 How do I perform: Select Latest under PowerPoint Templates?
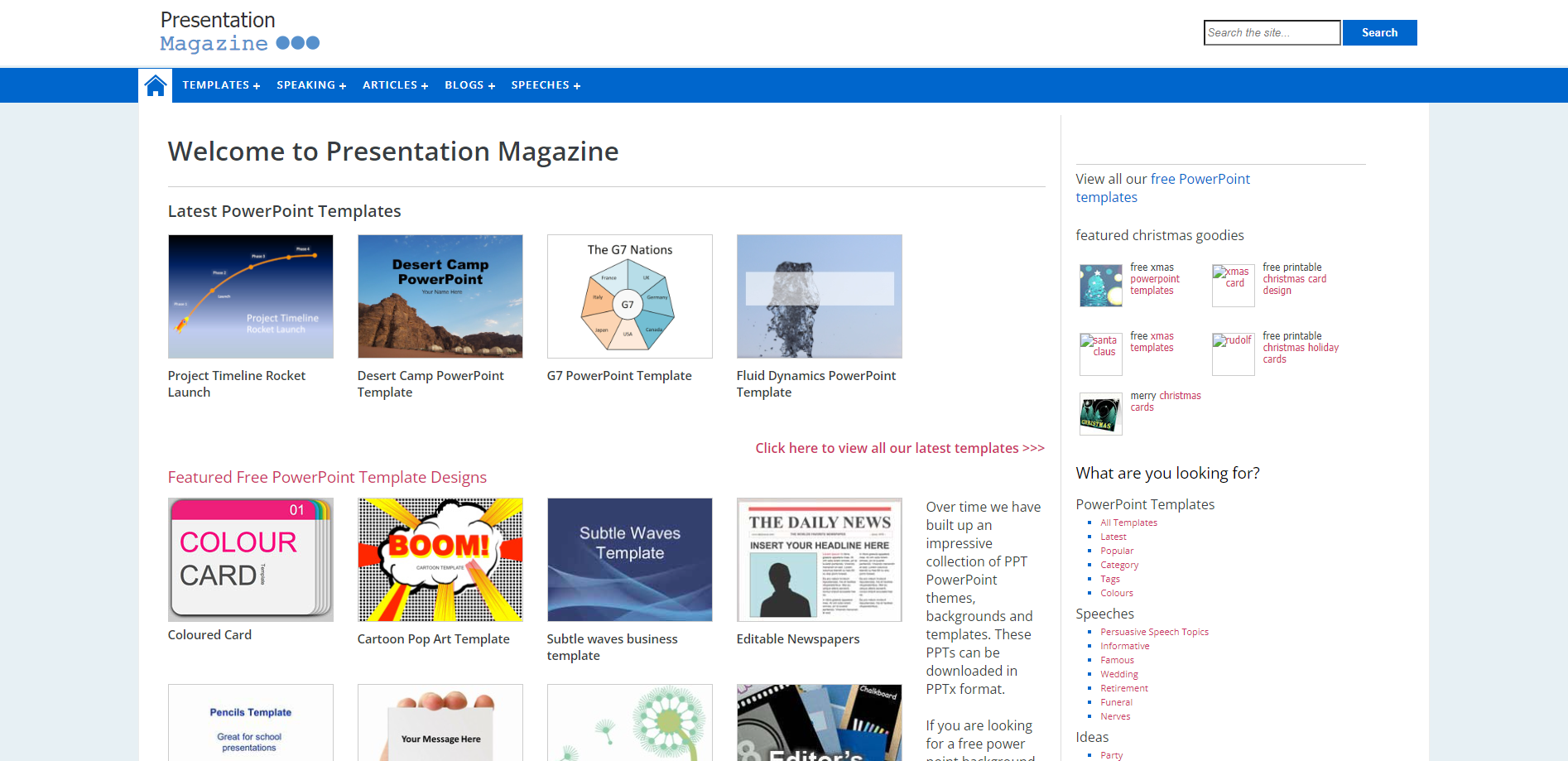pos(1113,537)
